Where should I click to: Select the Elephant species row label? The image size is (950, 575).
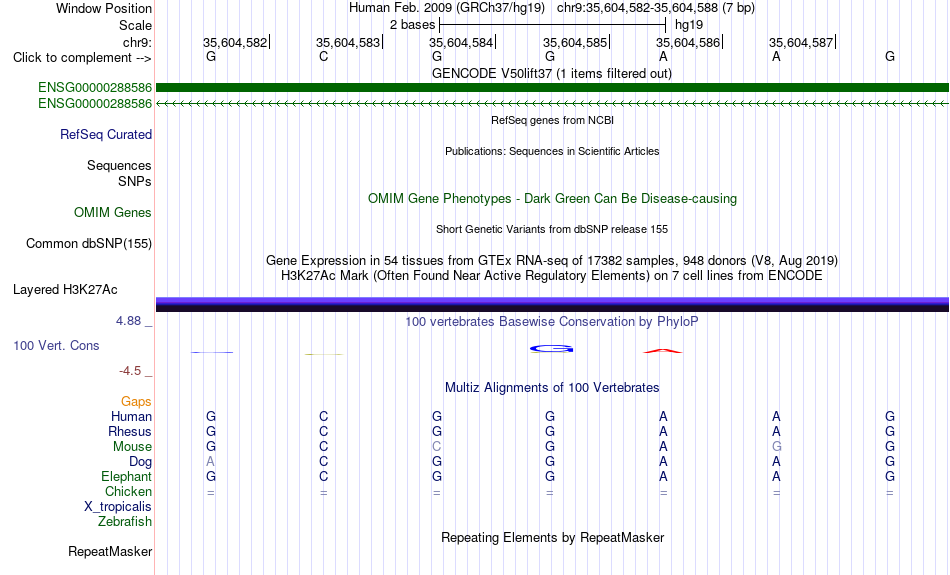(x=127, y=477)
